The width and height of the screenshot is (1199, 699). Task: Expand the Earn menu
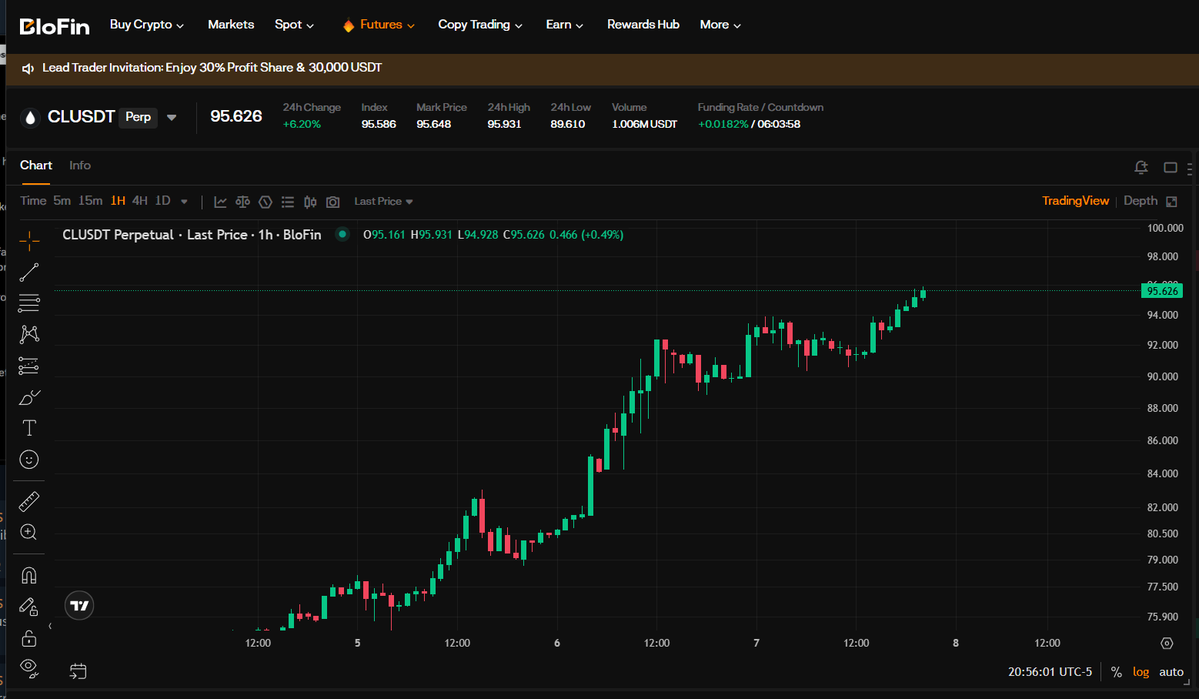(564, 24)
